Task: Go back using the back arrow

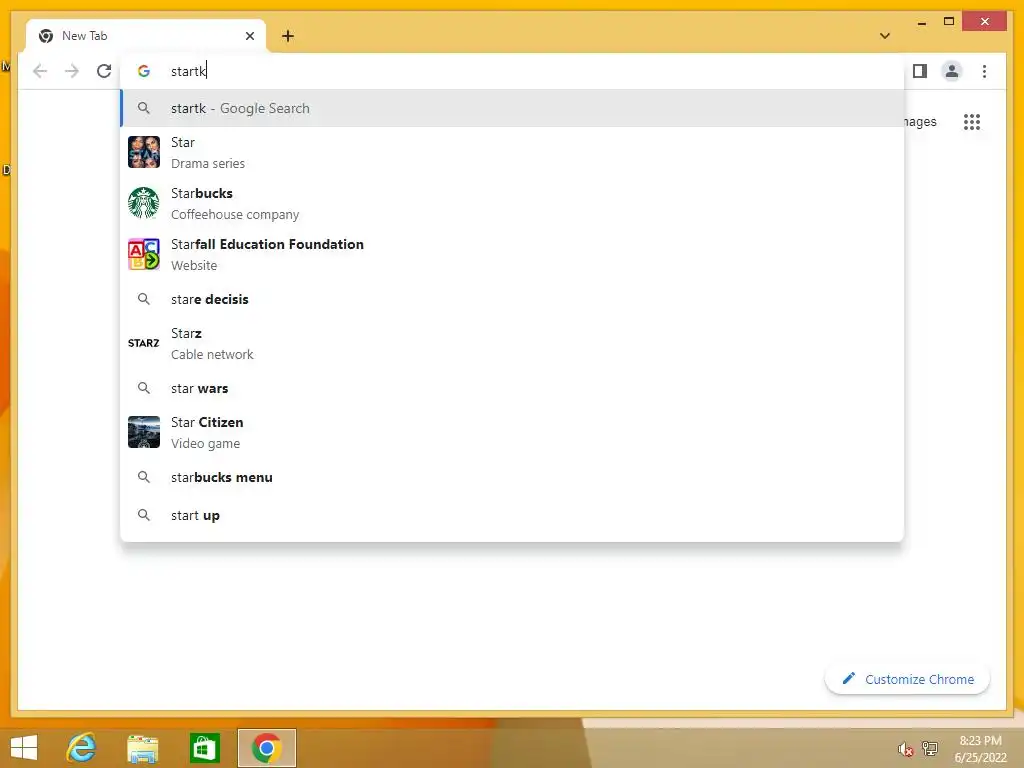Action: 40,71
